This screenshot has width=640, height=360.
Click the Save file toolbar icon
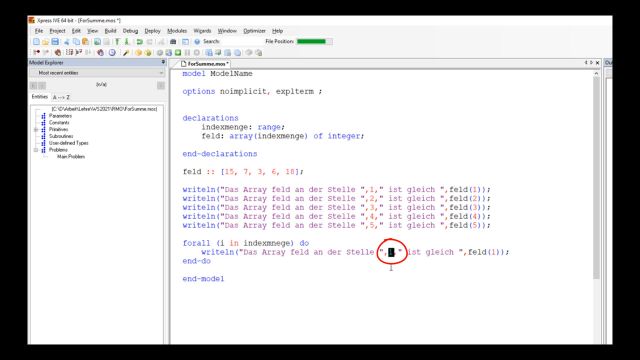[55, 42]
